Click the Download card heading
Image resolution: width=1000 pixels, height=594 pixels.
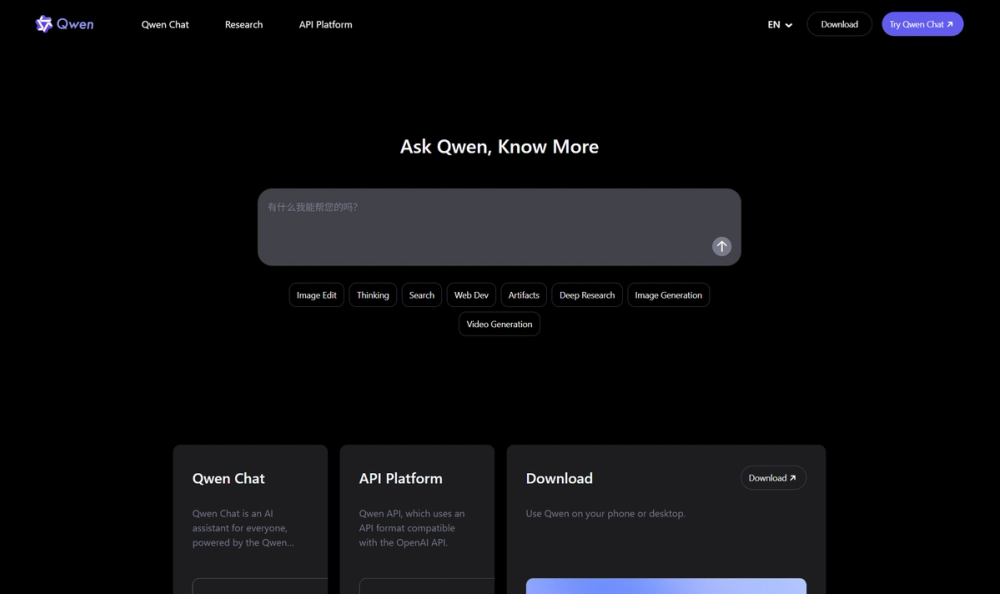[559, 479]
